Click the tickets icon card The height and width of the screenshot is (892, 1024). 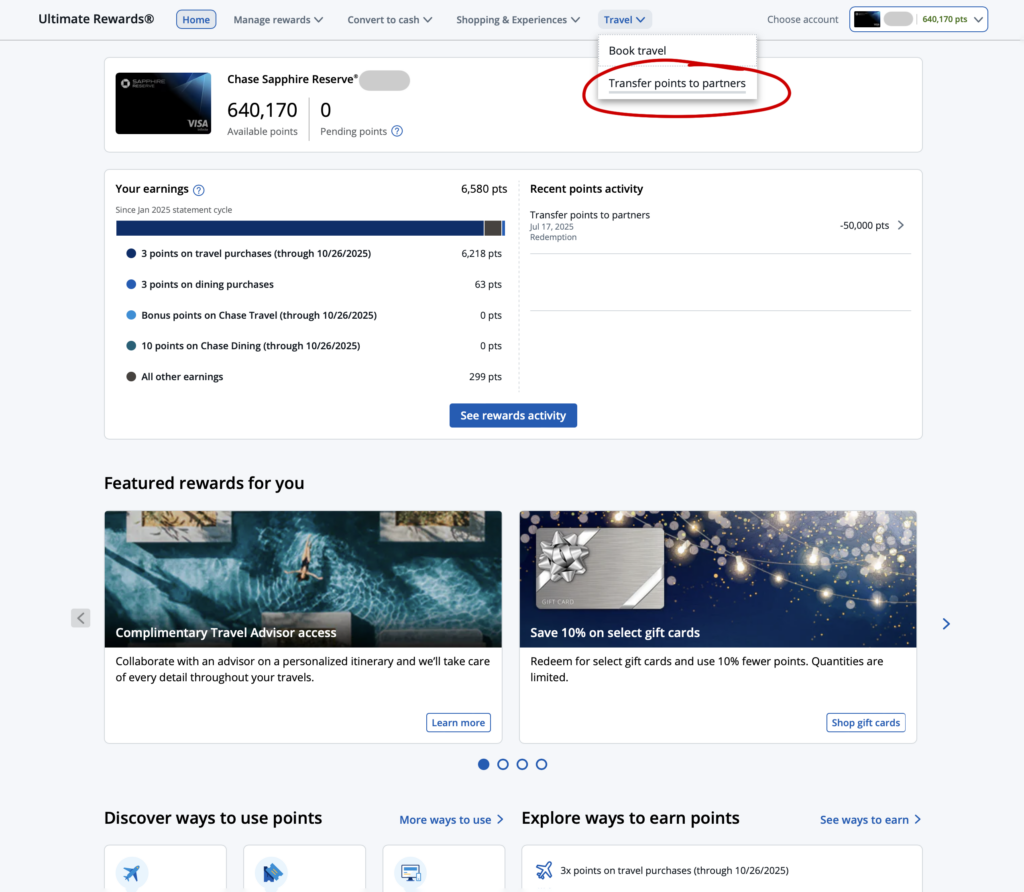click(271, 872)
